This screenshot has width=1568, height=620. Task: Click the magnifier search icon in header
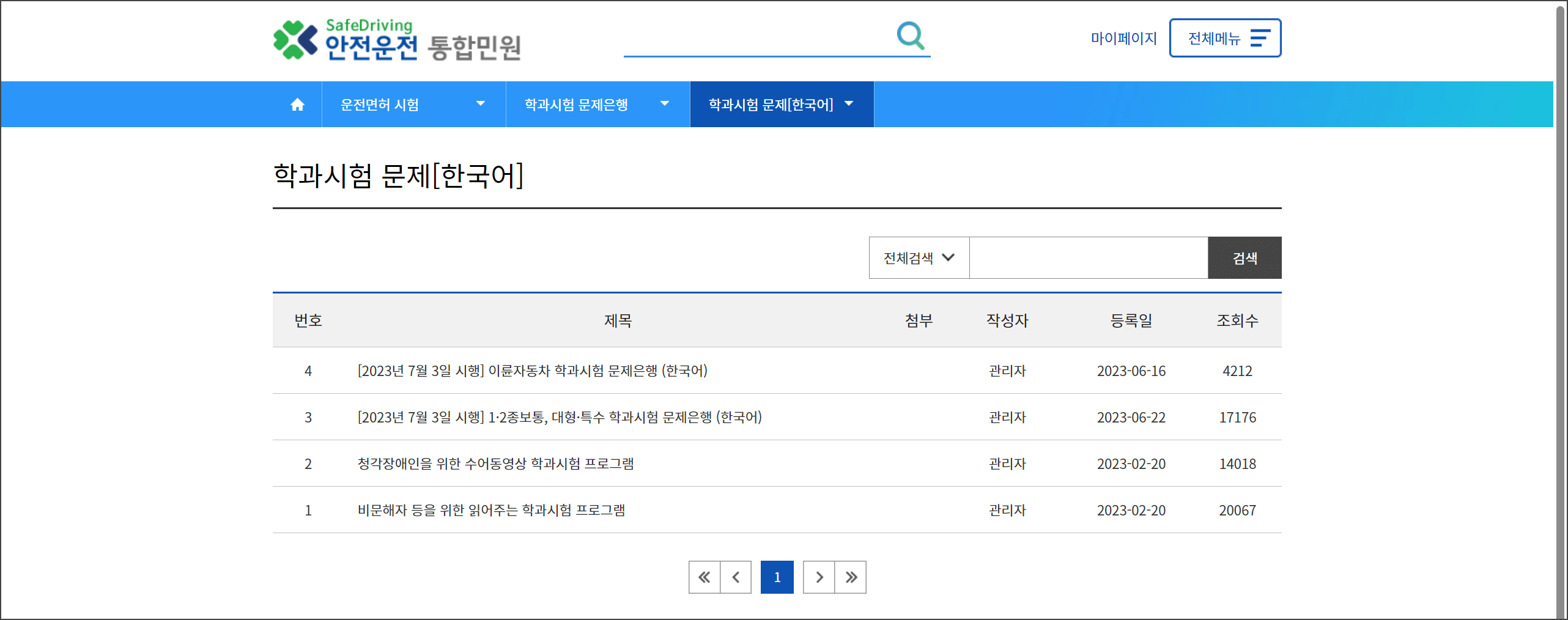tap(911, 36)
